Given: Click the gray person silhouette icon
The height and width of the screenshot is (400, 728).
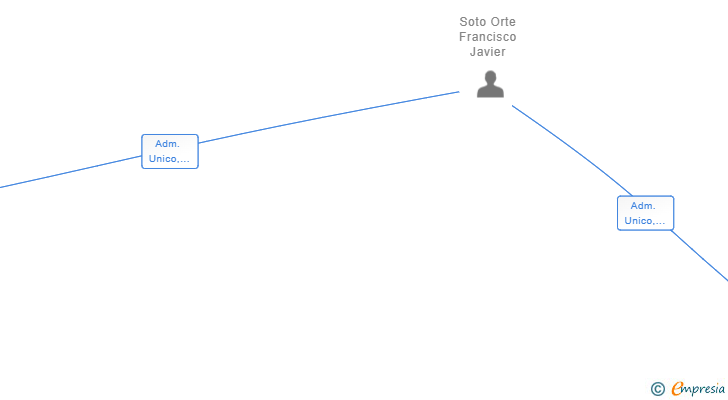Looking at the screenshot, I should click(490, 84).
